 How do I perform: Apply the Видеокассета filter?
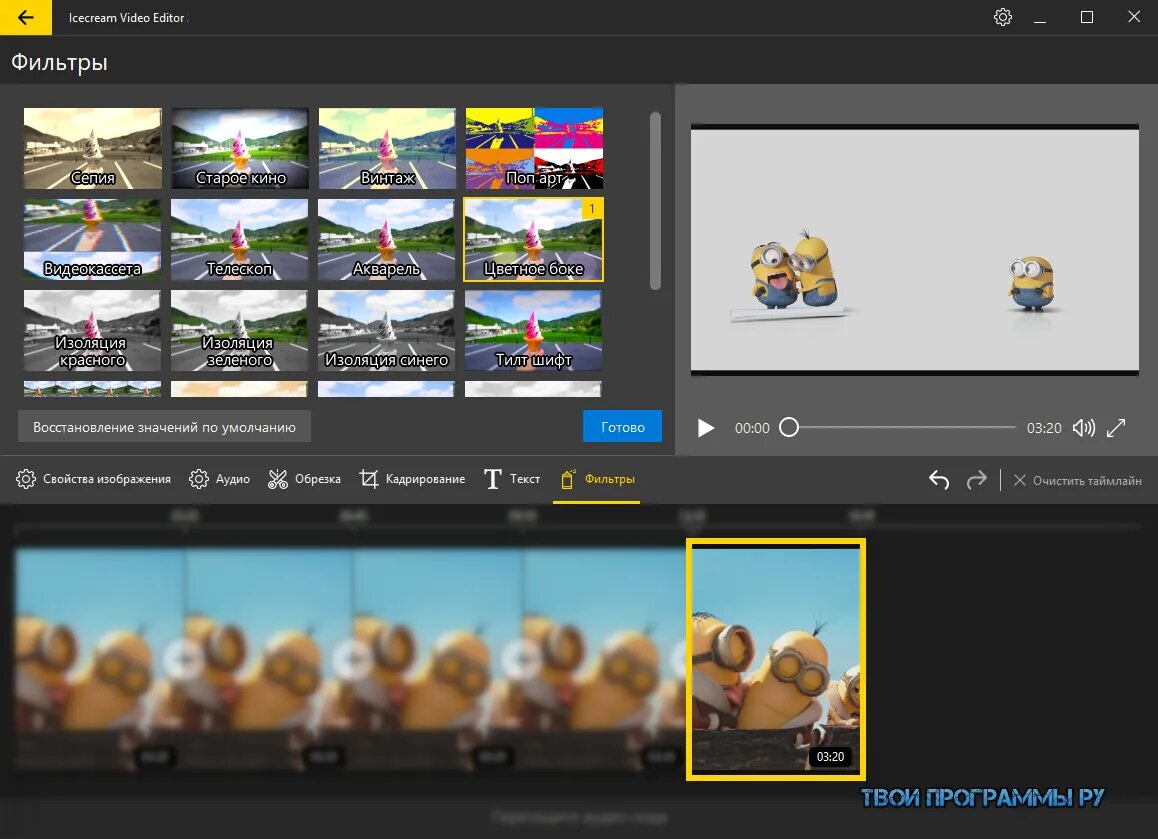92,239
